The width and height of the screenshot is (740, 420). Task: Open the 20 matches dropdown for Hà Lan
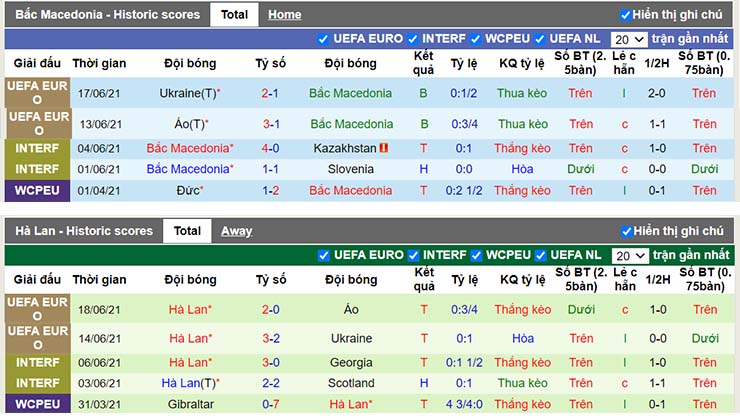(x=630, y=256)
